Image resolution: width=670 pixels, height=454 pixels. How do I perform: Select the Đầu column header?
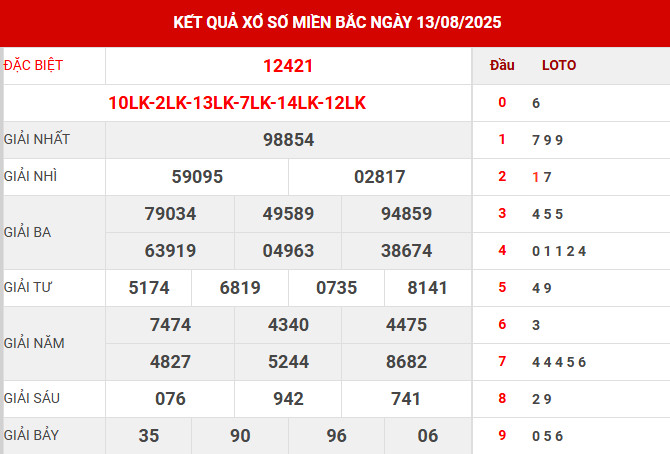click(502, 66)
